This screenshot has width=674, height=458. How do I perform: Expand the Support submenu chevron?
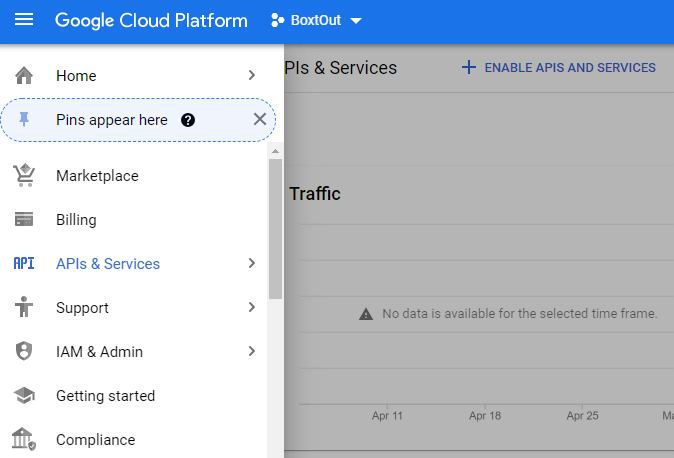[252, 308]
